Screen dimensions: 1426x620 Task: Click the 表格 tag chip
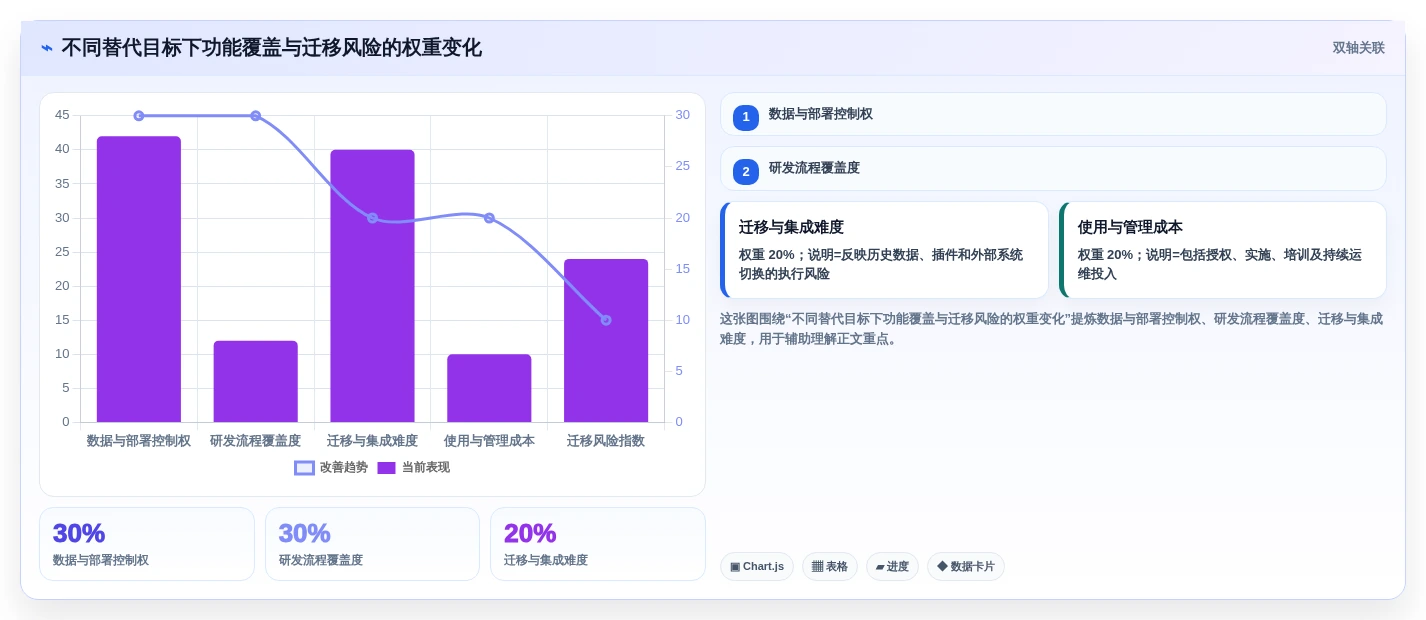(x=830, y=567)
